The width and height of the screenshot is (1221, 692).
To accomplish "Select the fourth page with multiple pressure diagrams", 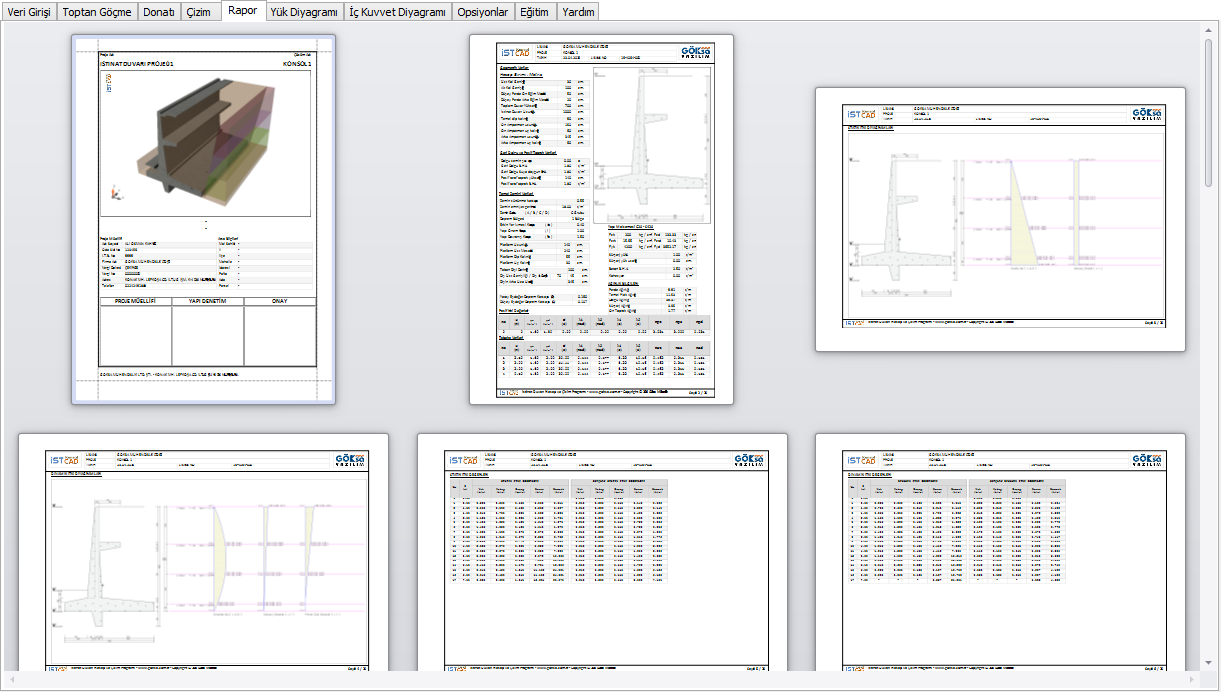I will [204, 552].
